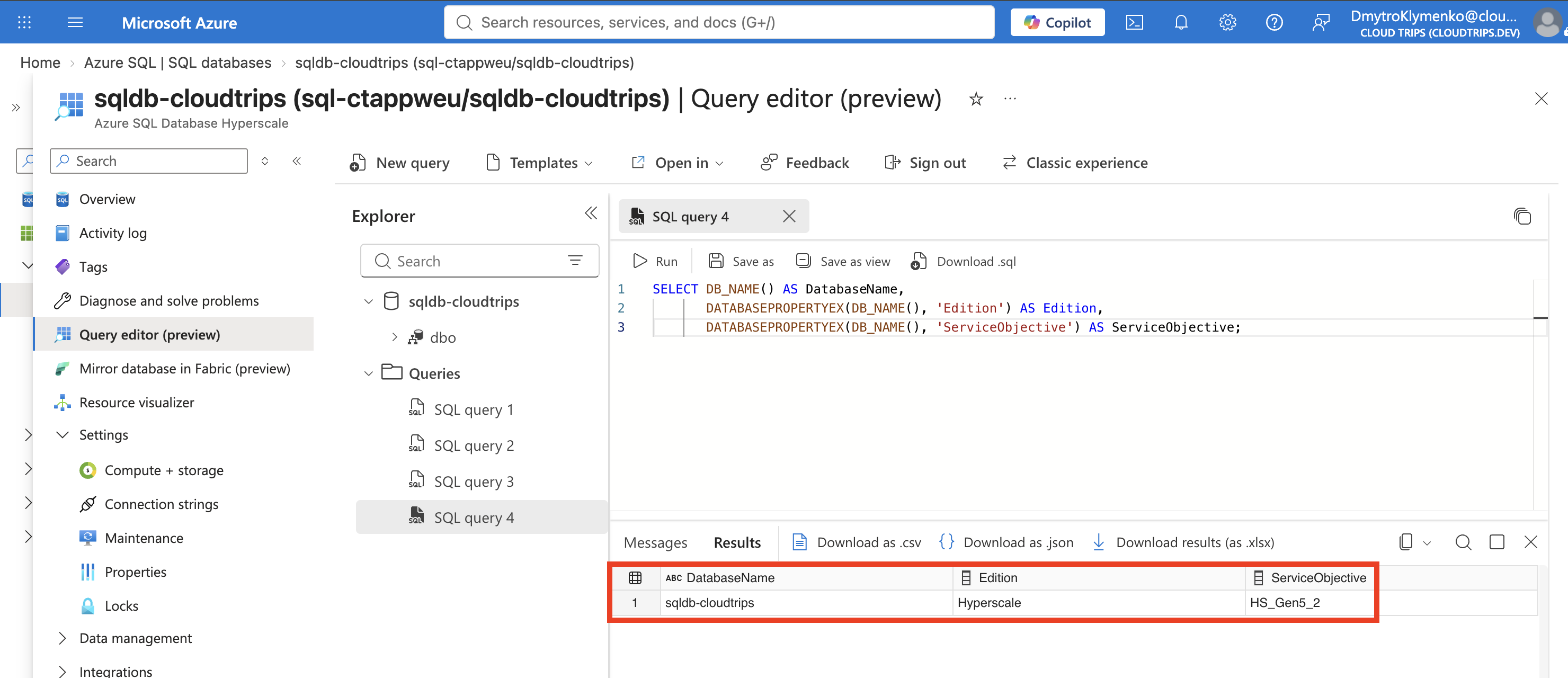Open Activity log
This screenshot has height=678, width=1568.
coord(113,233)
